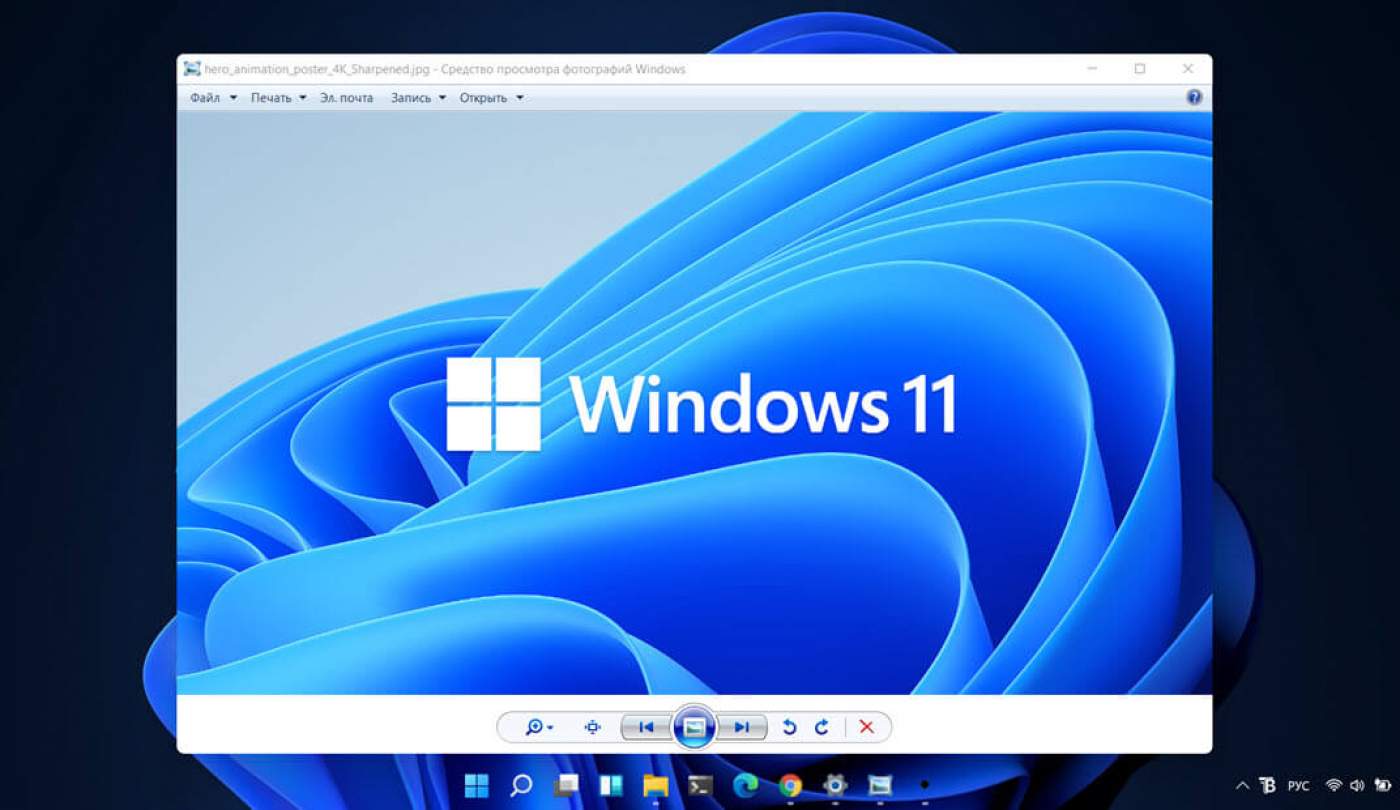This screenshot has height=810, width=1400.
Task: Open the Windows Start menu
Action: point(477,785)
